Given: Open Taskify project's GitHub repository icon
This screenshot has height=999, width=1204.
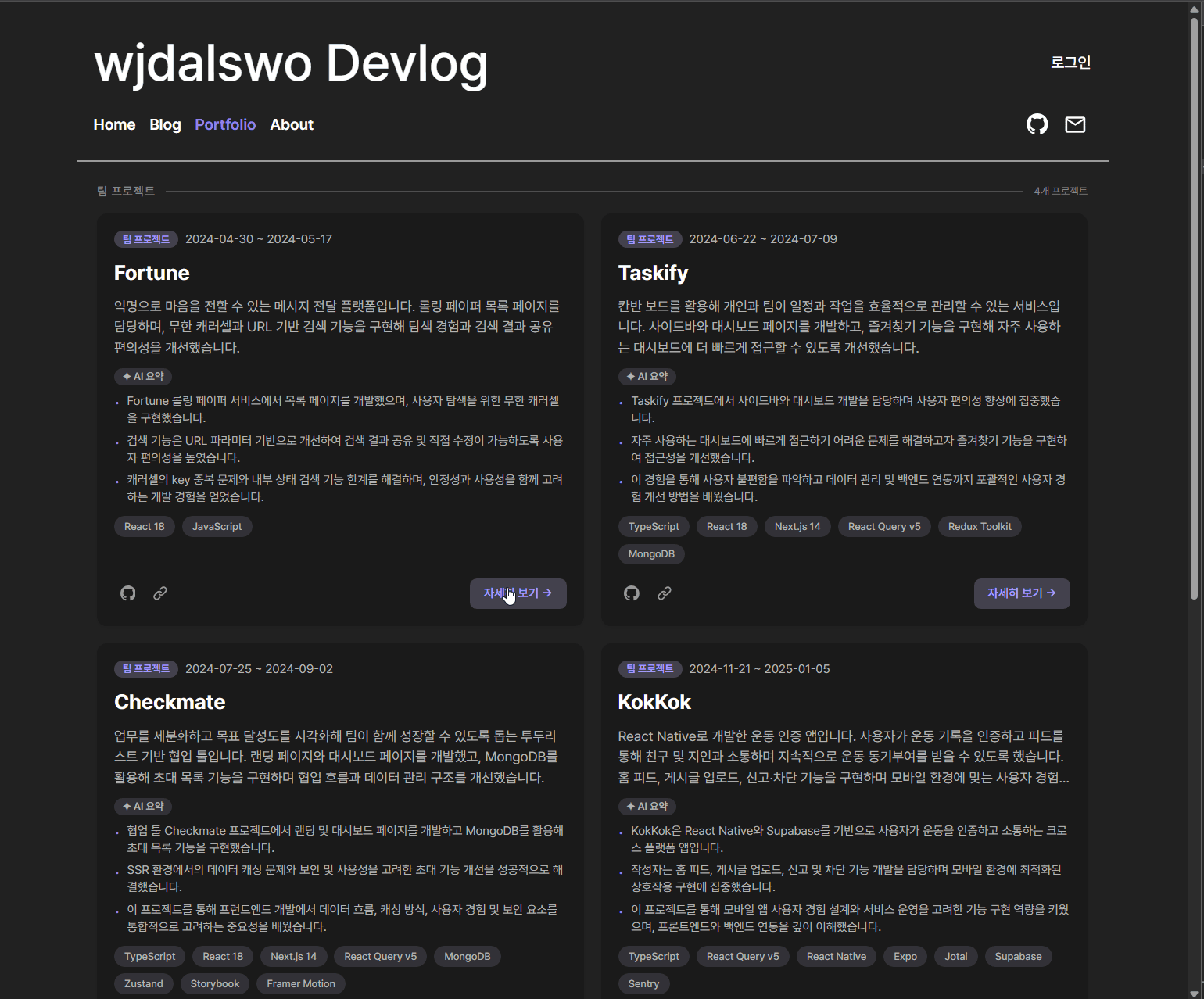Looking at the screenshot, I should pos(632,593).
